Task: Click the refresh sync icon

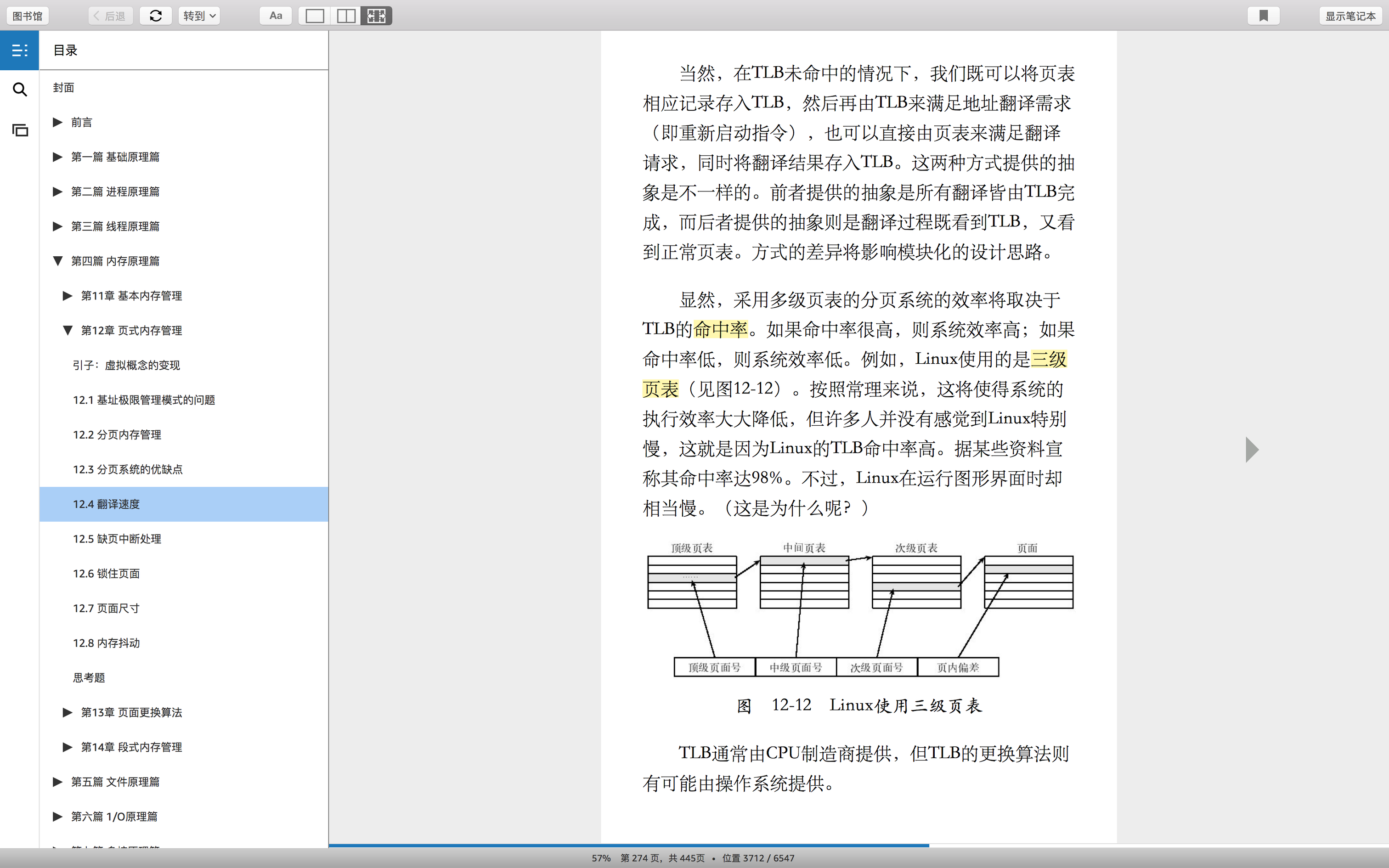Action: pos(156,16)
